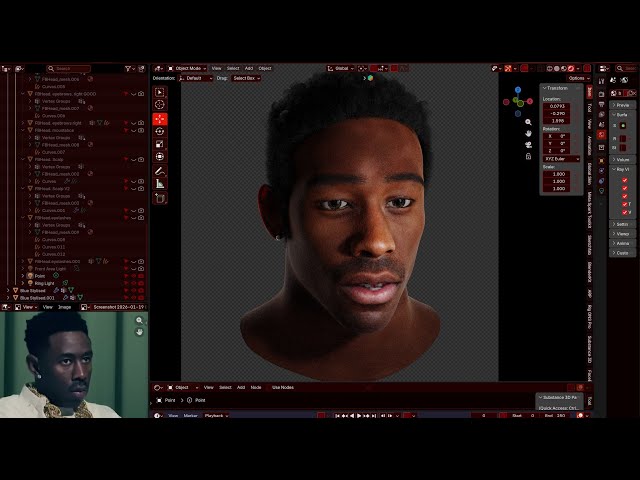
Task: Activate the Scale tool
Action: coord(160,144)
